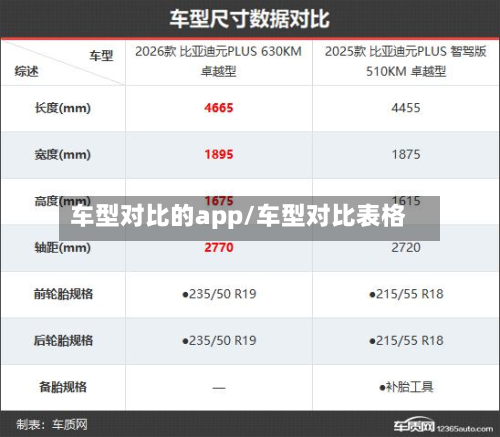This screenshot has height=437, width=500.
Task: Select the 综述 header label
Action: (26, 71)
